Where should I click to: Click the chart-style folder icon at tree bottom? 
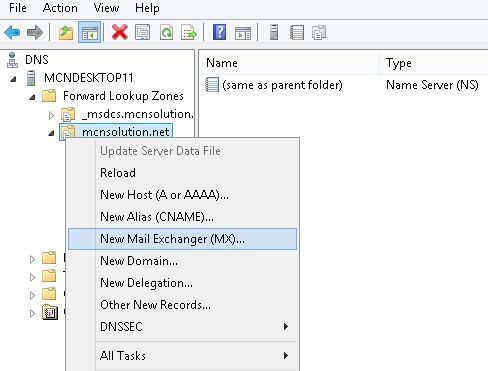tap(50, 313)
